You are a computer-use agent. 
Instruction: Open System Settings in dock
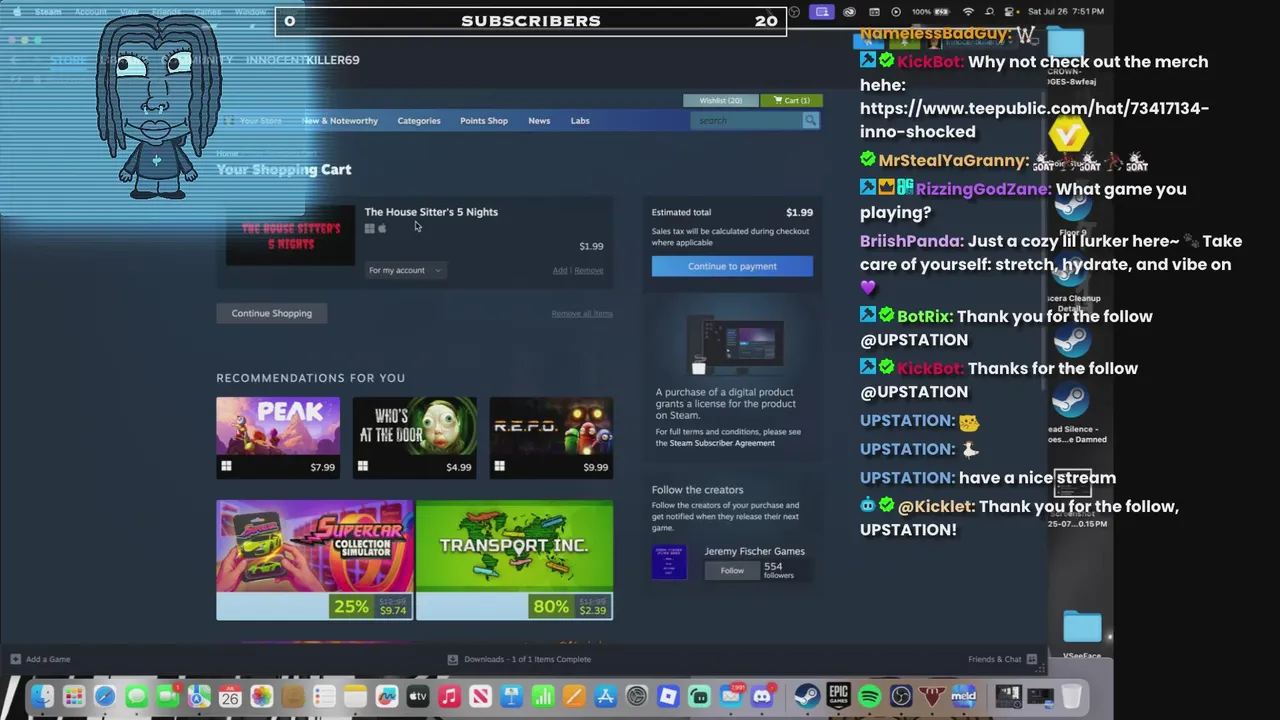coord(636,696)
